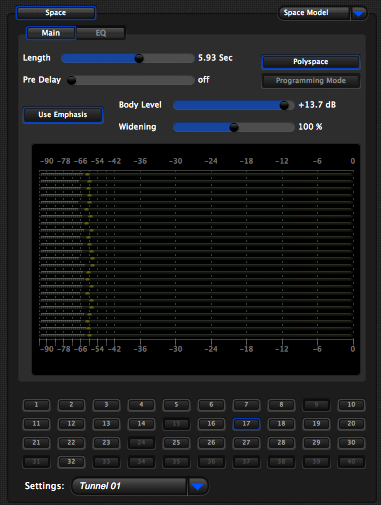Image resolution: width=381 pixels, height=505 pixels.
Task: Click the 100 % widening value
Action: [310, 127]
